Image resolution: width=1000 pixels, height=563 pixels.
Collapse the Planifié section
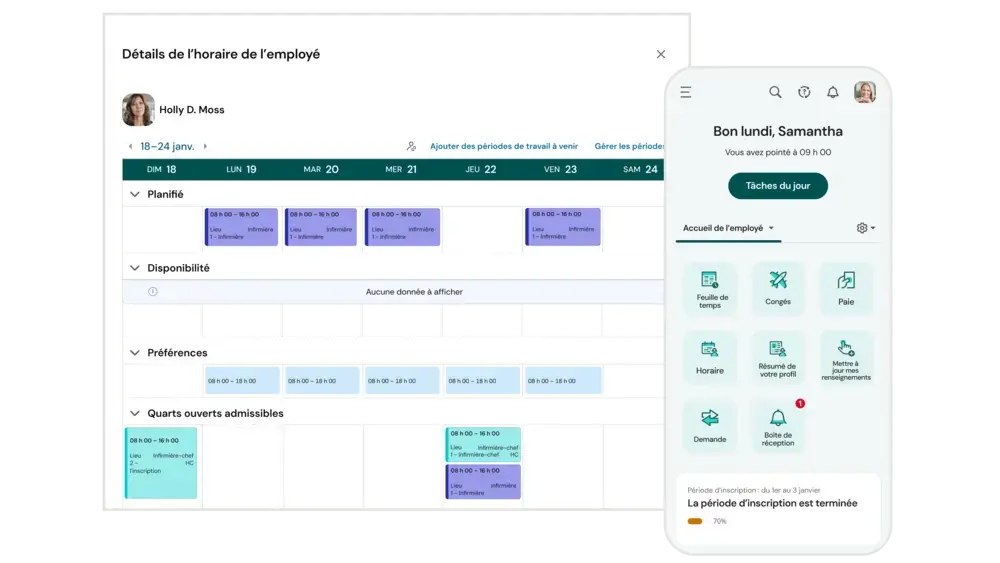(x=135, y=194)
